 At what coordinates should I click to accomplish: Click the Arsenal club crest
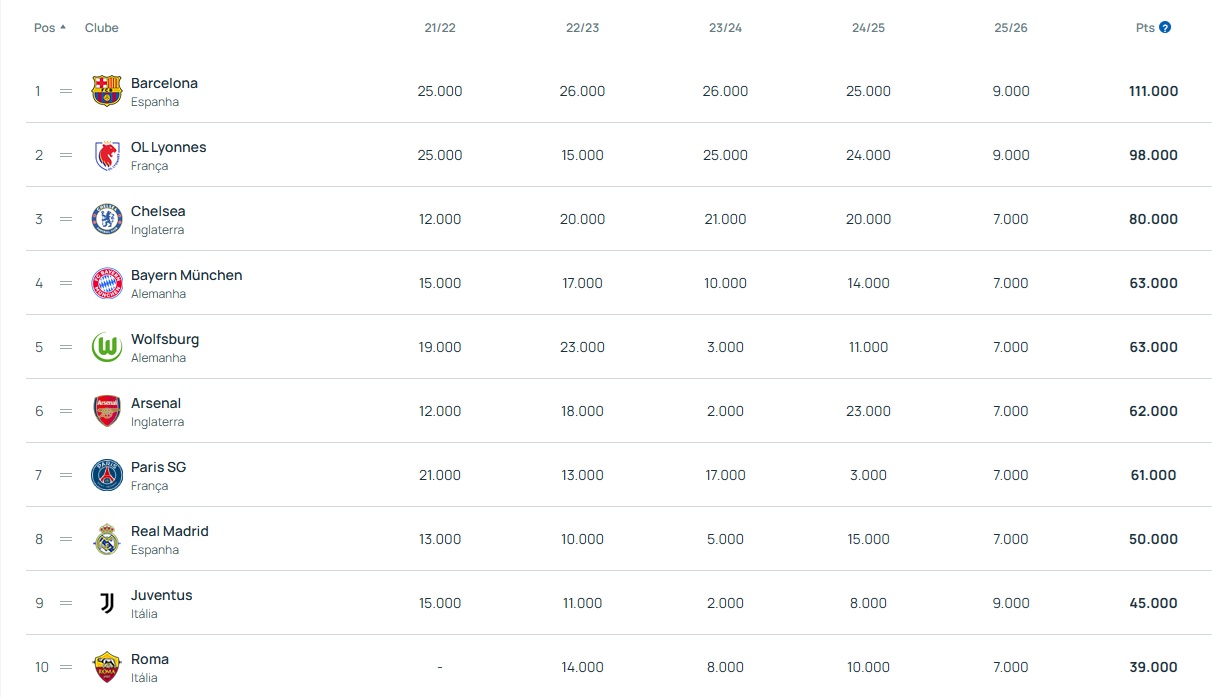107,411
